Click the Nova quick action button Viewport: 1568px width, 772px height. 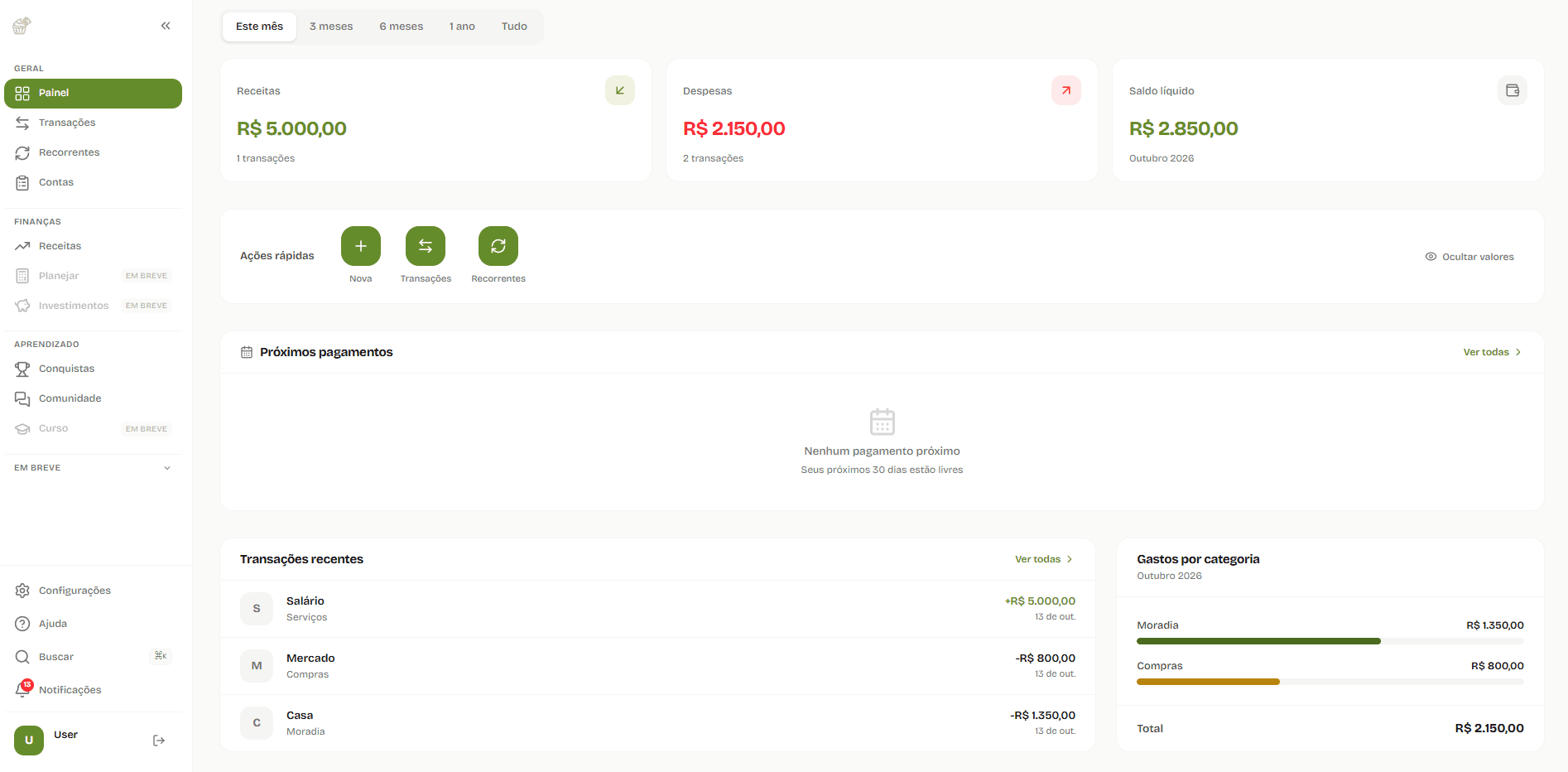click(x=361, y=246)
